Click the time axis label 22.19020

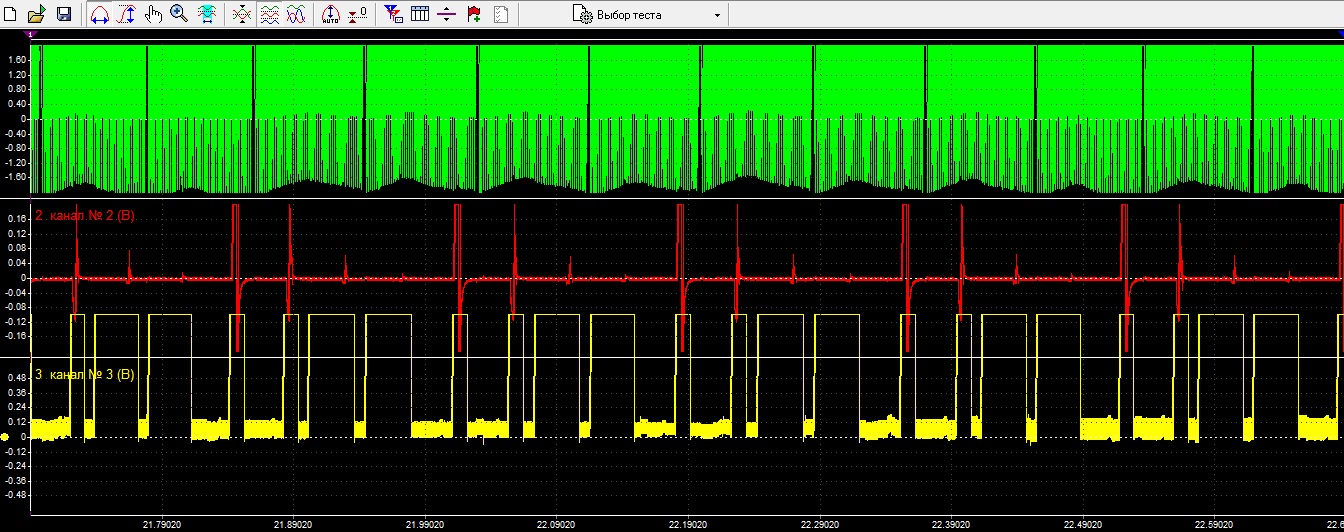(688, 523)
